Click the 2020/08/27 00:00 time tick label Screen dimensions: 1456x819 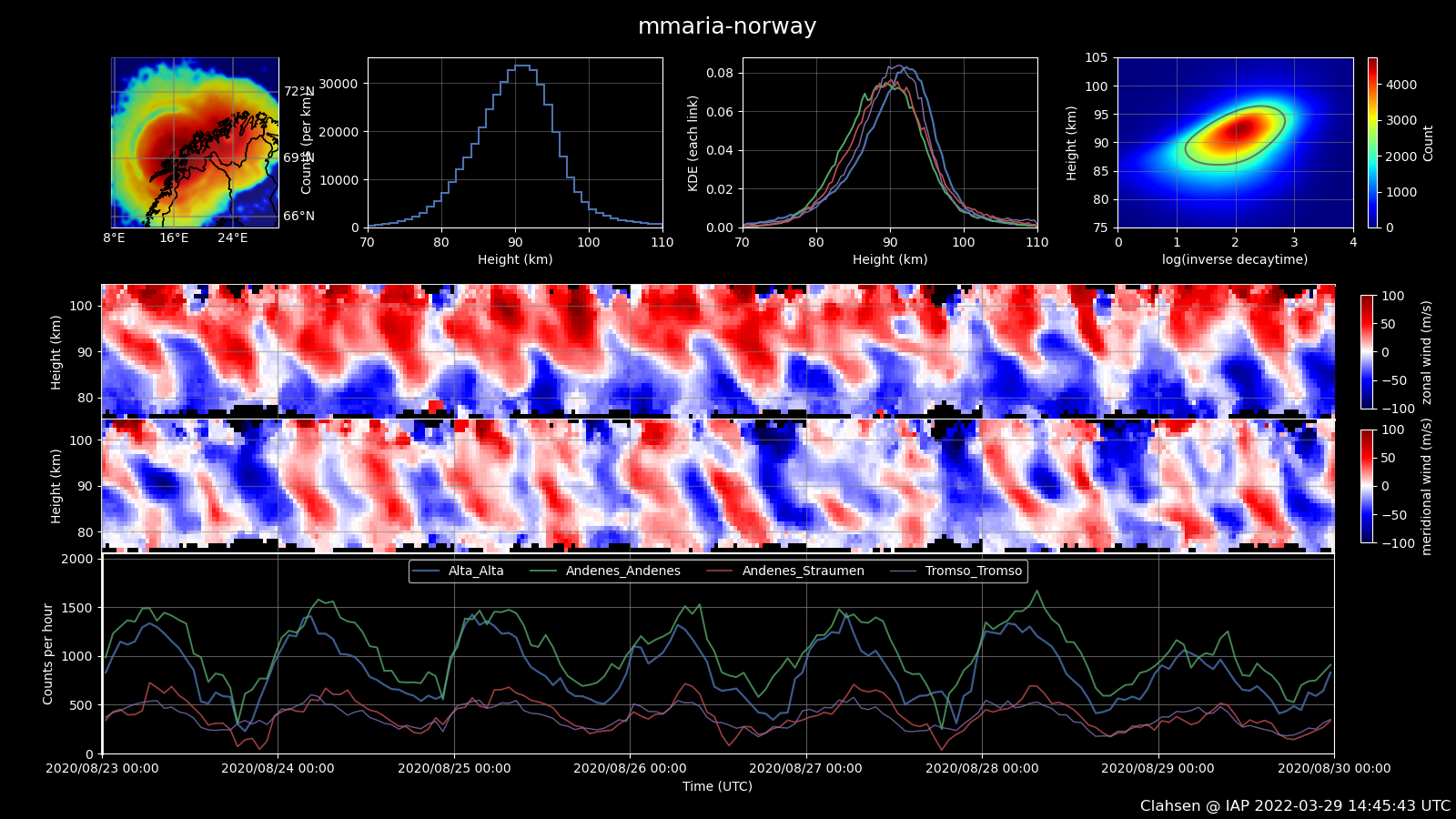(x=805, y=769)
